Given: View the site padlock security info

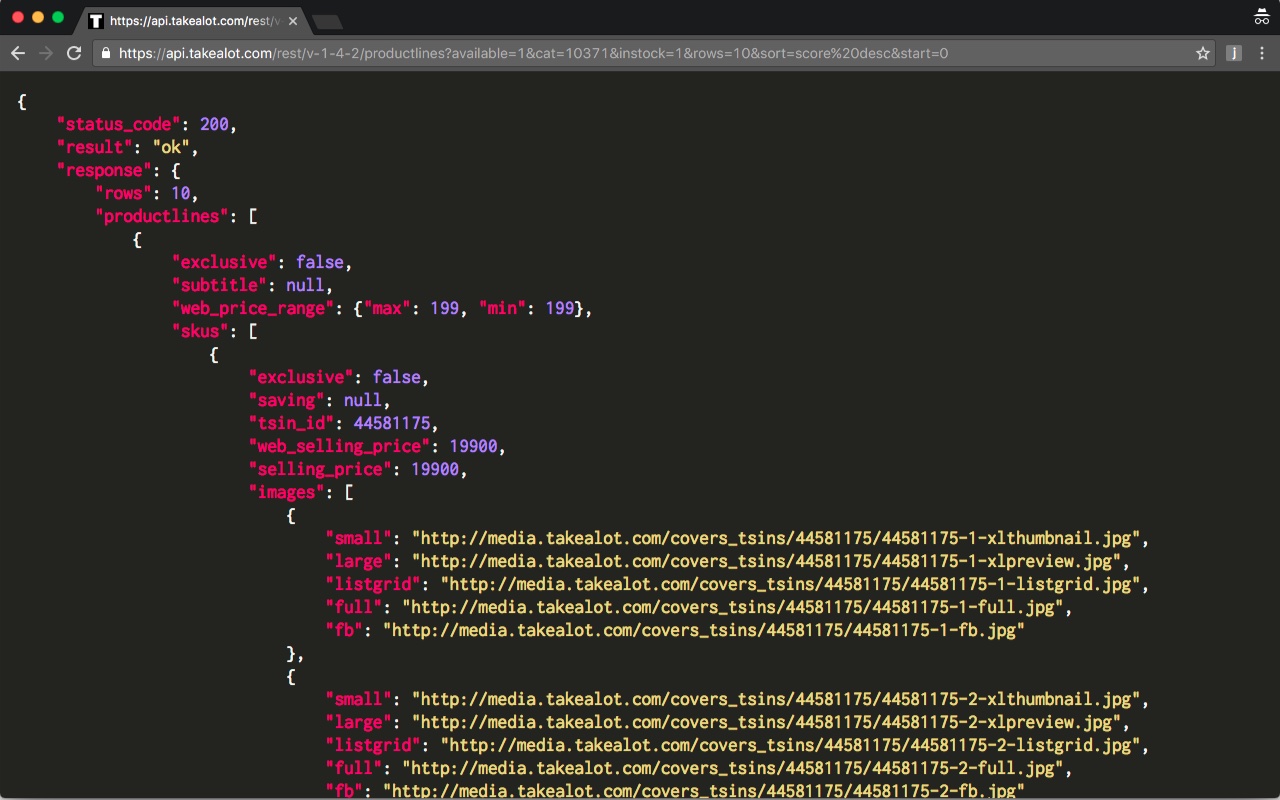Looking at the screenshot, I should click(x=105, y=53).
